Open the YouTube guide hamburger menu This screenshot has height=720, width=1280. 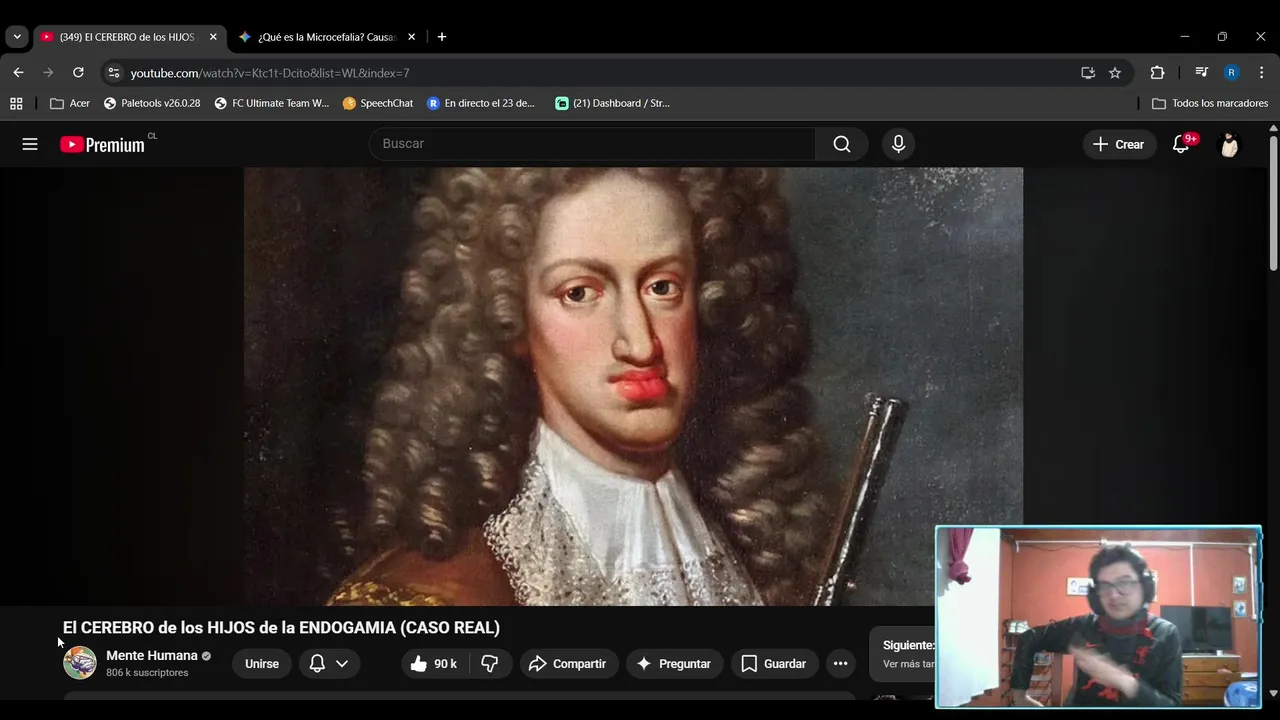click(30, 144)
